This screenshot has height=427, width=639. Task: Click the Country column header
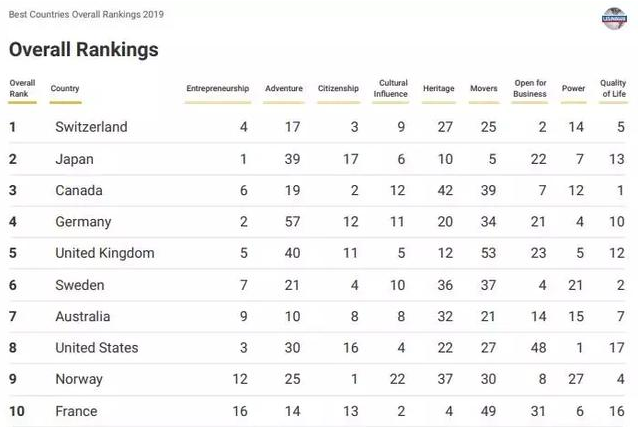pyautogui.click(x=65, y=89)
